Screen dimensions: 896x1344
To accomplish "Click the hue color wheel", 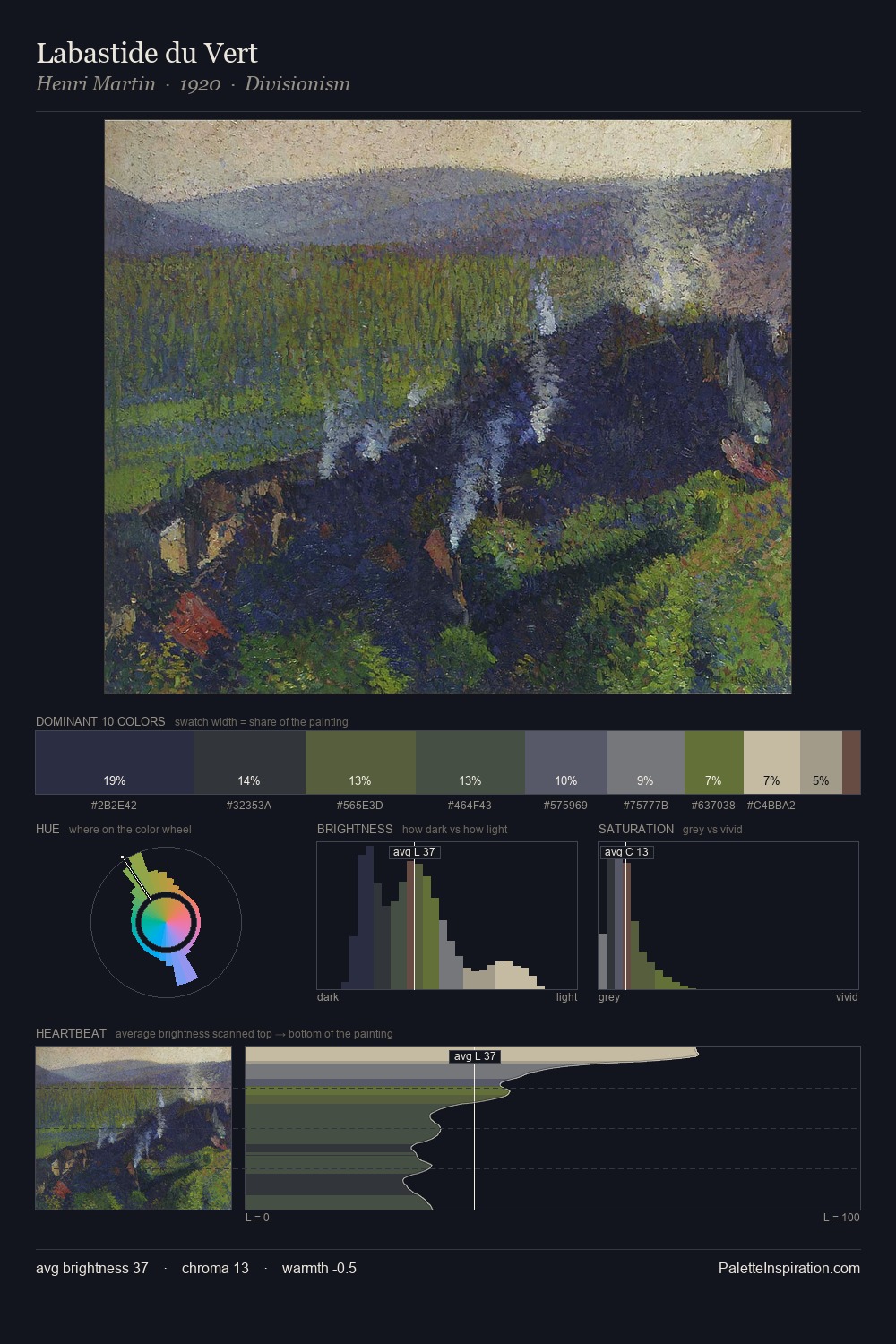I will [166, 922].
